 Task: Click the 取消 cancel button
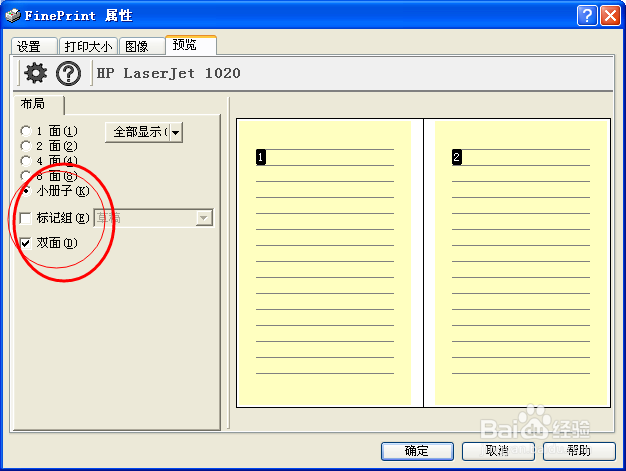[x=498, y=451]
